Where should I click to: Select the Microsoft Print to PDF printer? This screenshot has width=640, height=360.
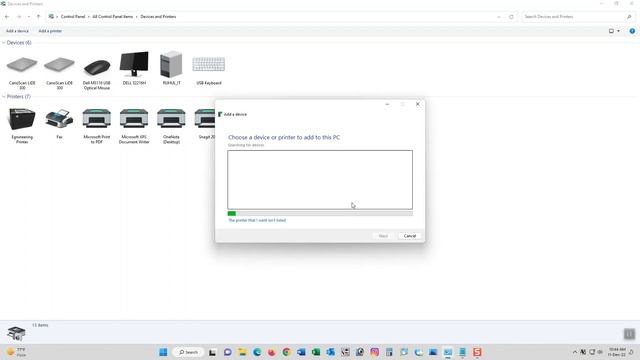pyautogui.click(x=97, y=126)
